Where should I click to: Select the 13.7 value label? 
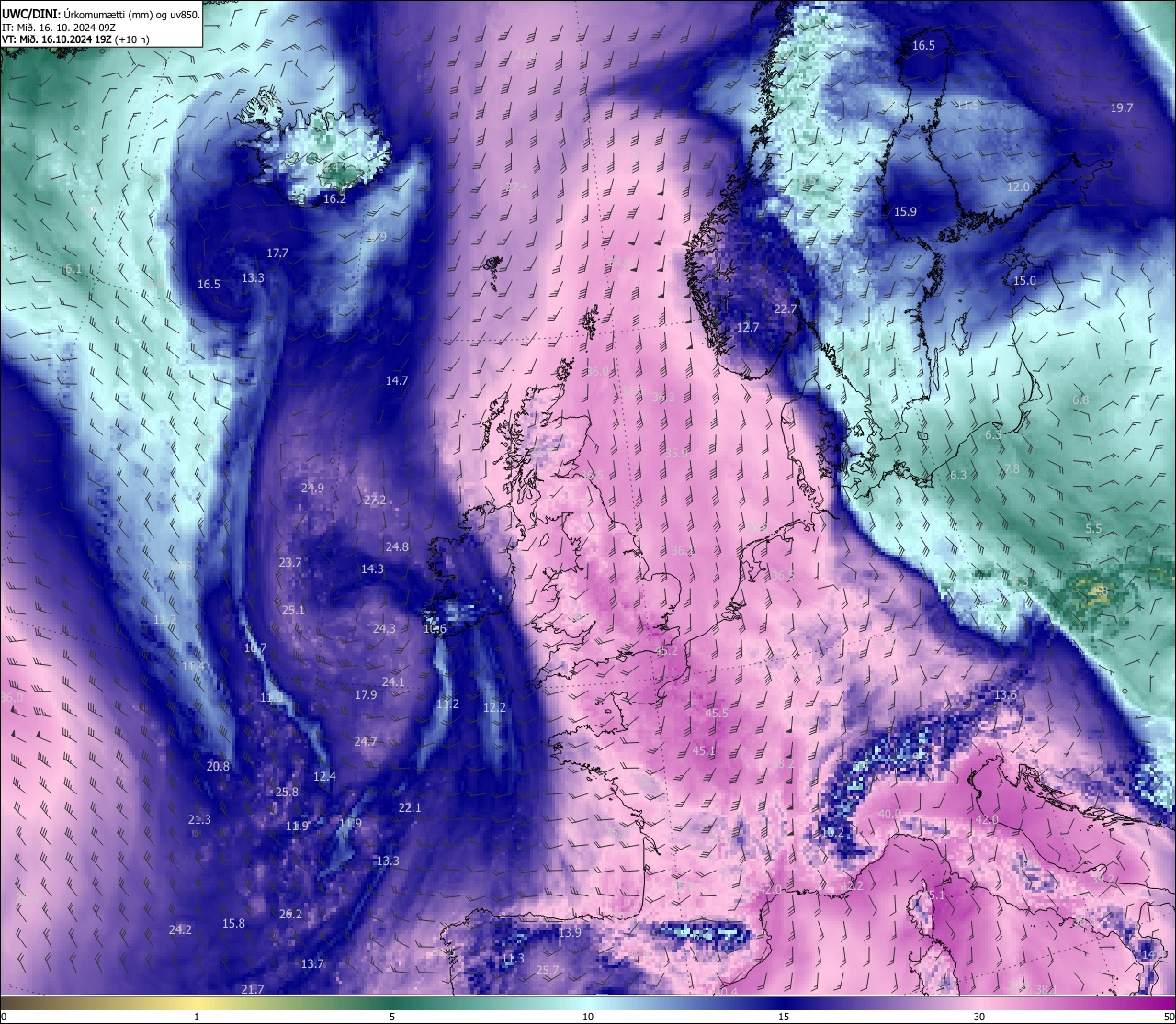click(x=312, y=963)
